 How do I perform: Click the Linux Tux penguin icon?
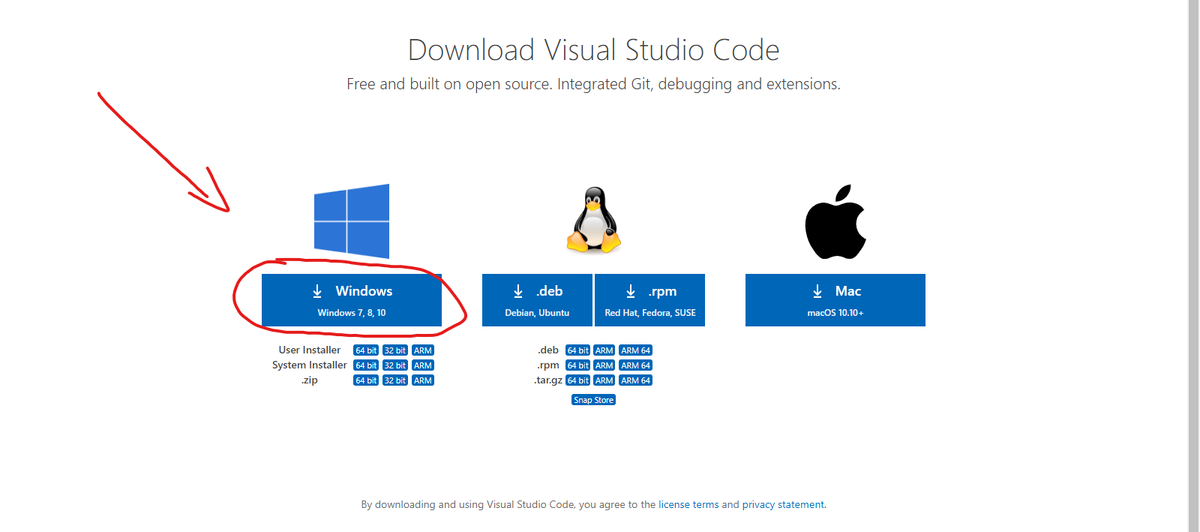tap(593, 219)
